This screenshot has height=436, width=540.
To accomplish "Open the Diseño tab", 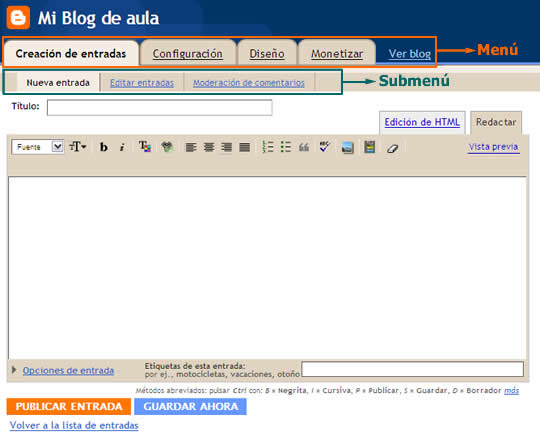I will (267, 54).
